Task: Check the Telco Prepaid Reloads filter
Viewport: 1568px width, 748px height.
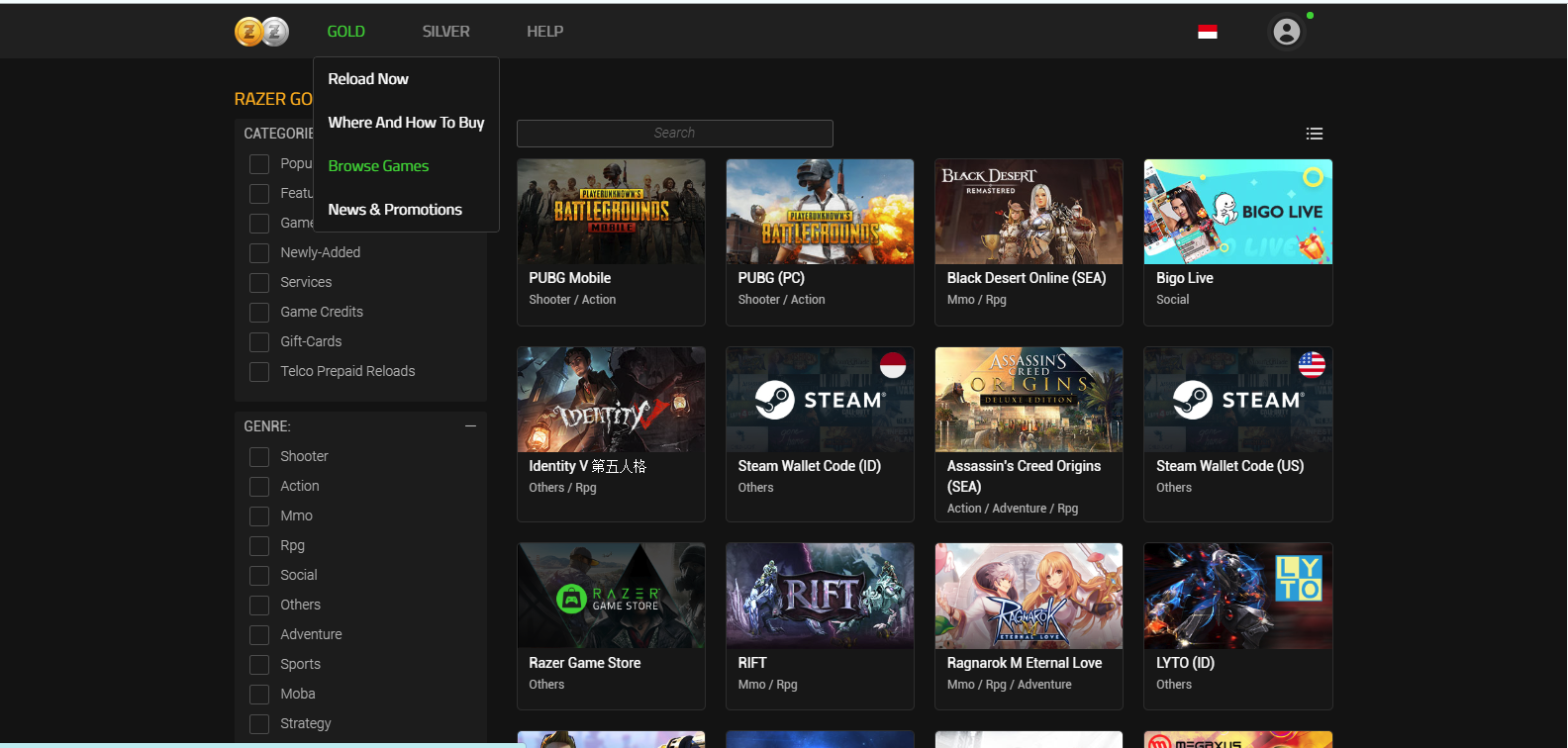Action: pyautogui.click(x=259, y=371)
